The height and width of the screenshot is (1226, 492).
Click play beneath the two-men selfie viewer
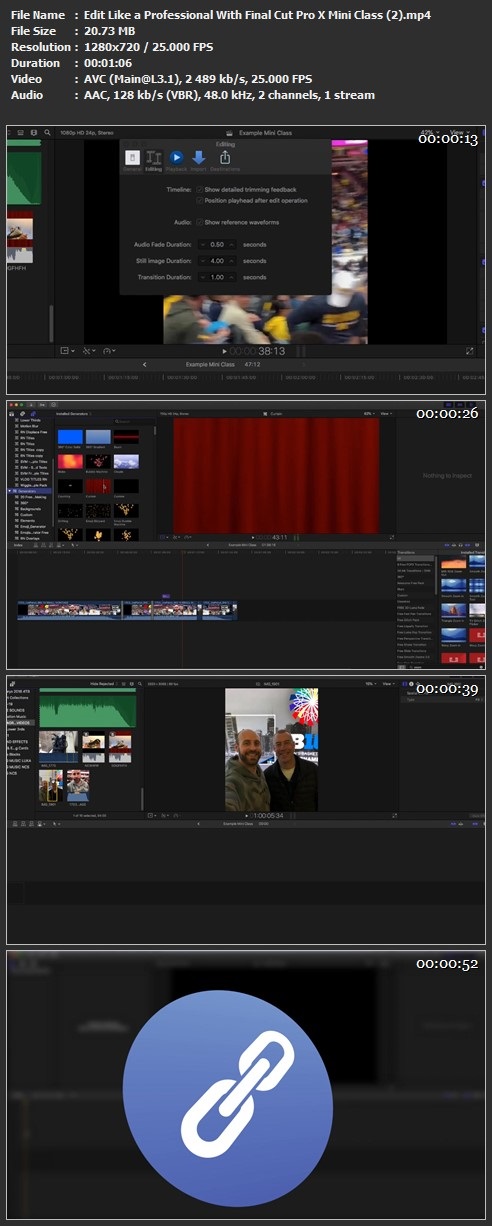tap(246, 815)
